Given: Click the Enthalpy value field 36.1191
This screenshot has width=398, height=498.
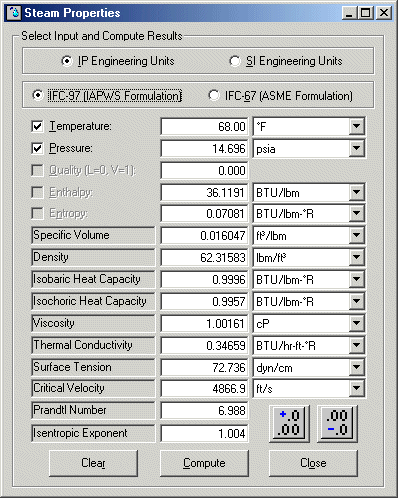Looking at the screenshot, I should tap(204, 192).
